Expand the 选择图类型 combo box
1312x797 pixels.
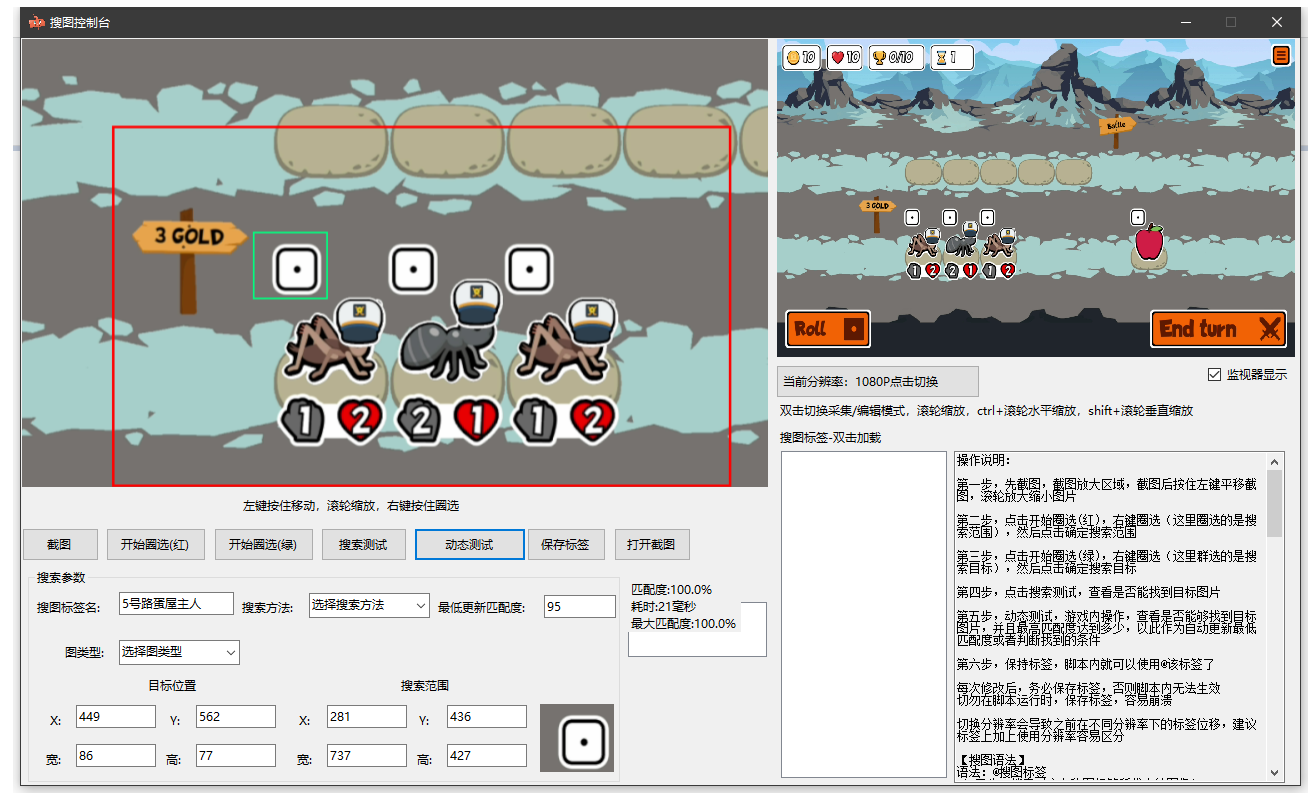point(180,652)
